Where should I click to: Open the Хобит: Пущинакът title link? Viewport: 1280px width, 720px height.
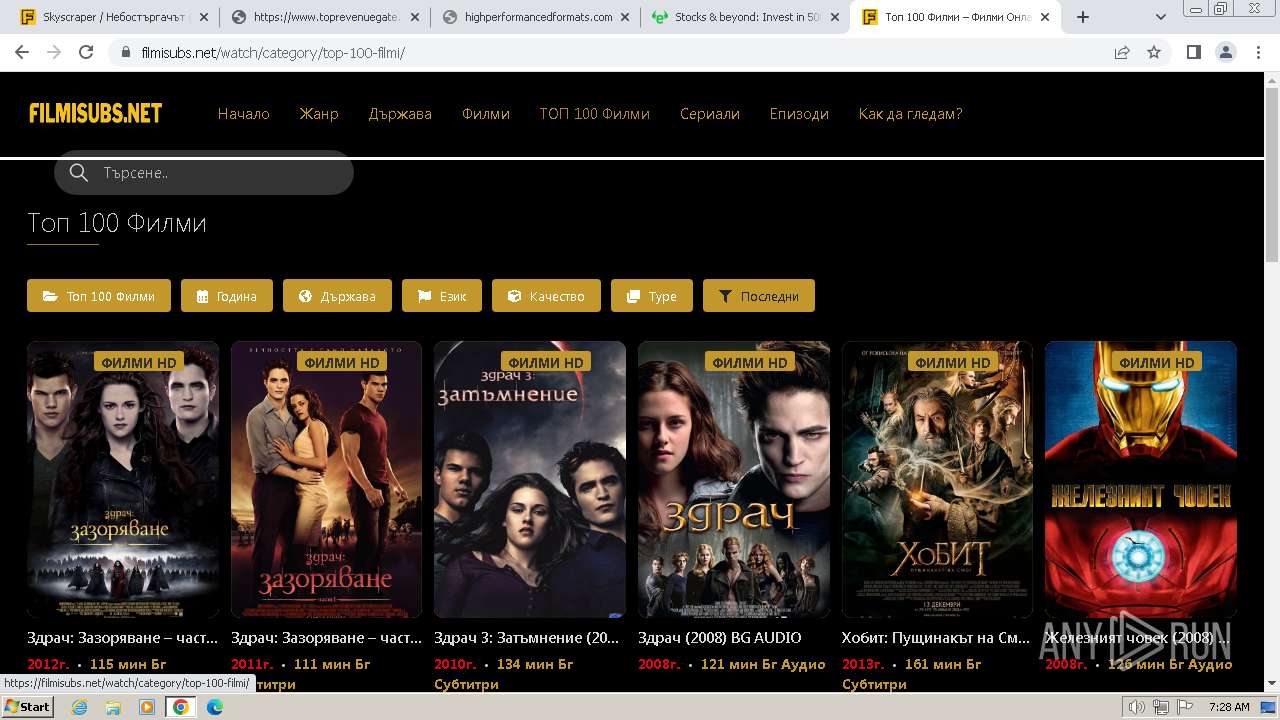click(x=936, y=637)
